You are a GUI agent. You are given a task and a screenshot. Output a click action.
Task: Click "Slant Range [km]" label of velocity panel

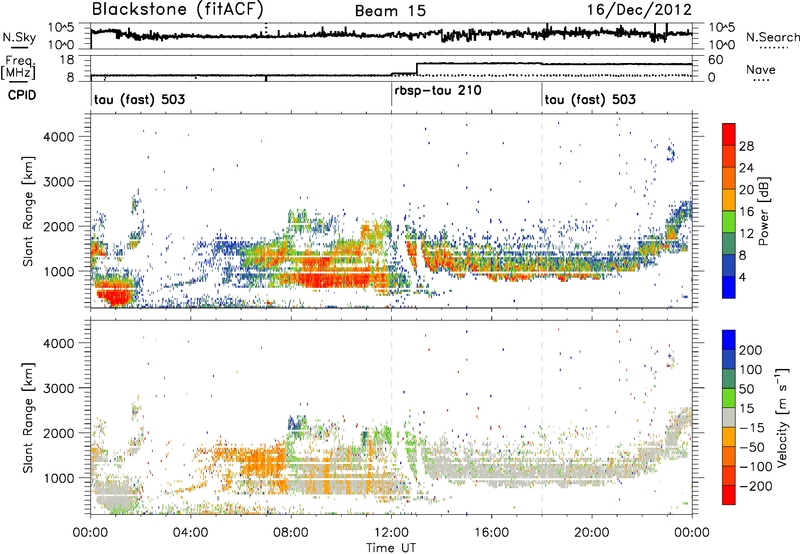pyautogui.click(x=28, y=417)
